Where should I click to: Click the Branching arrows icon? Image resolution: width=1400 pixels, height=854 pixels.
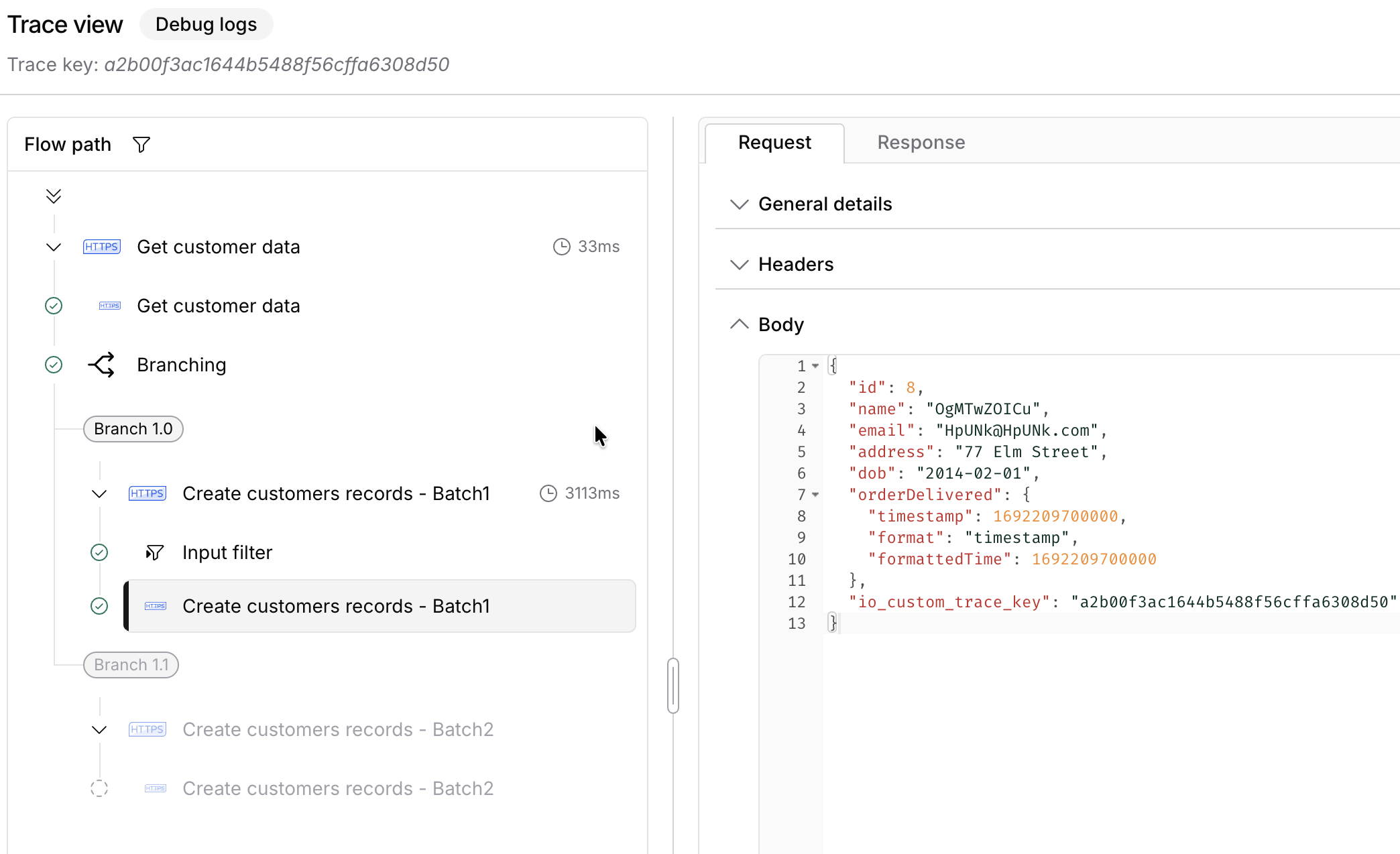(101, 365)
